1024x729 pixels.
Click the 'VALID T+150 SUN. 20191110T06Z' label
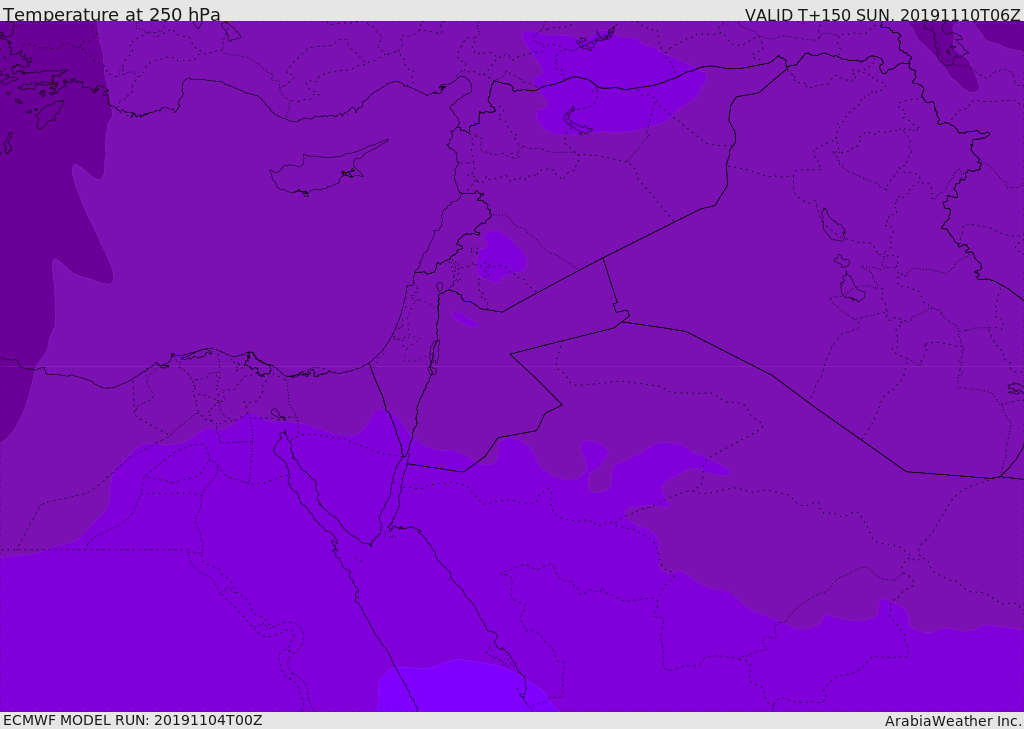click(x=882, y=14)
